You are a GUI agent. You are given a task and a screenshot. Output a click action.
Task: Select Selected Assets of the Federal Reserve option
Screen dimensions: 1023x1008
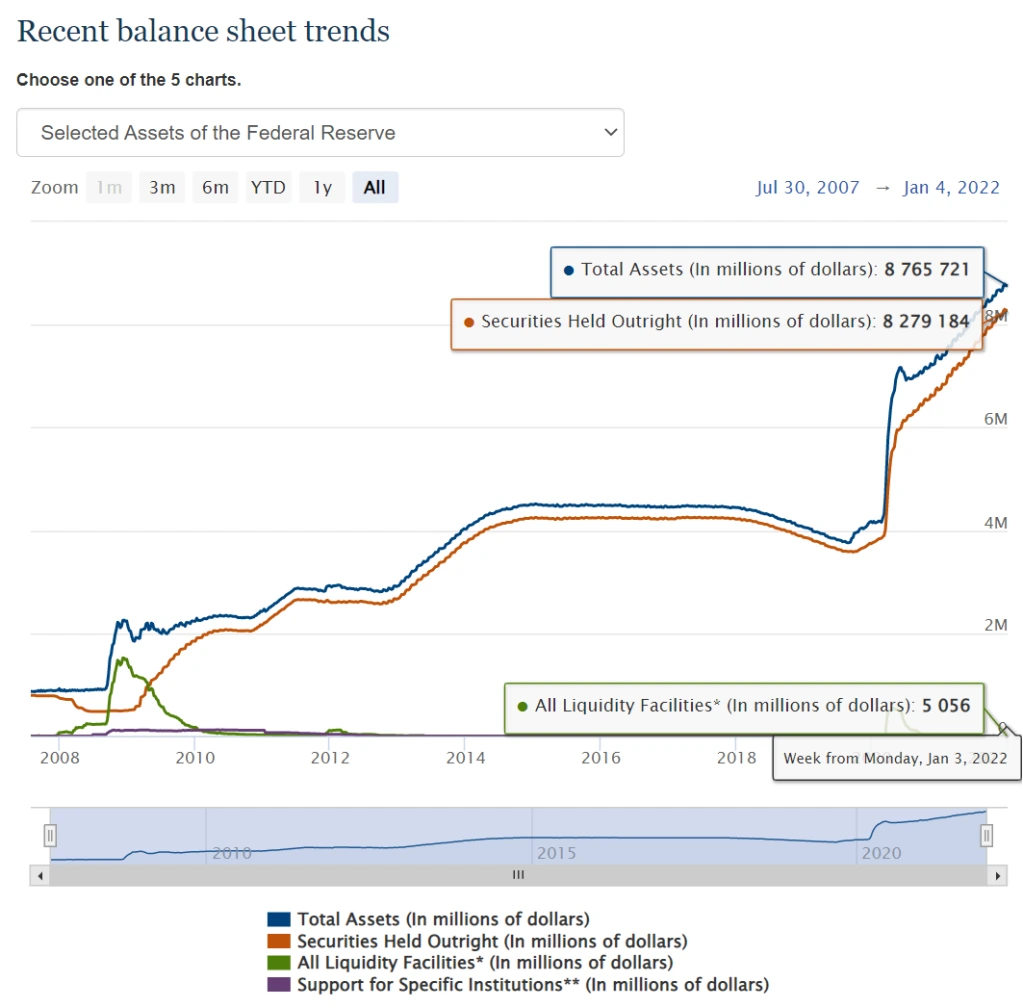tap(320, 132)
